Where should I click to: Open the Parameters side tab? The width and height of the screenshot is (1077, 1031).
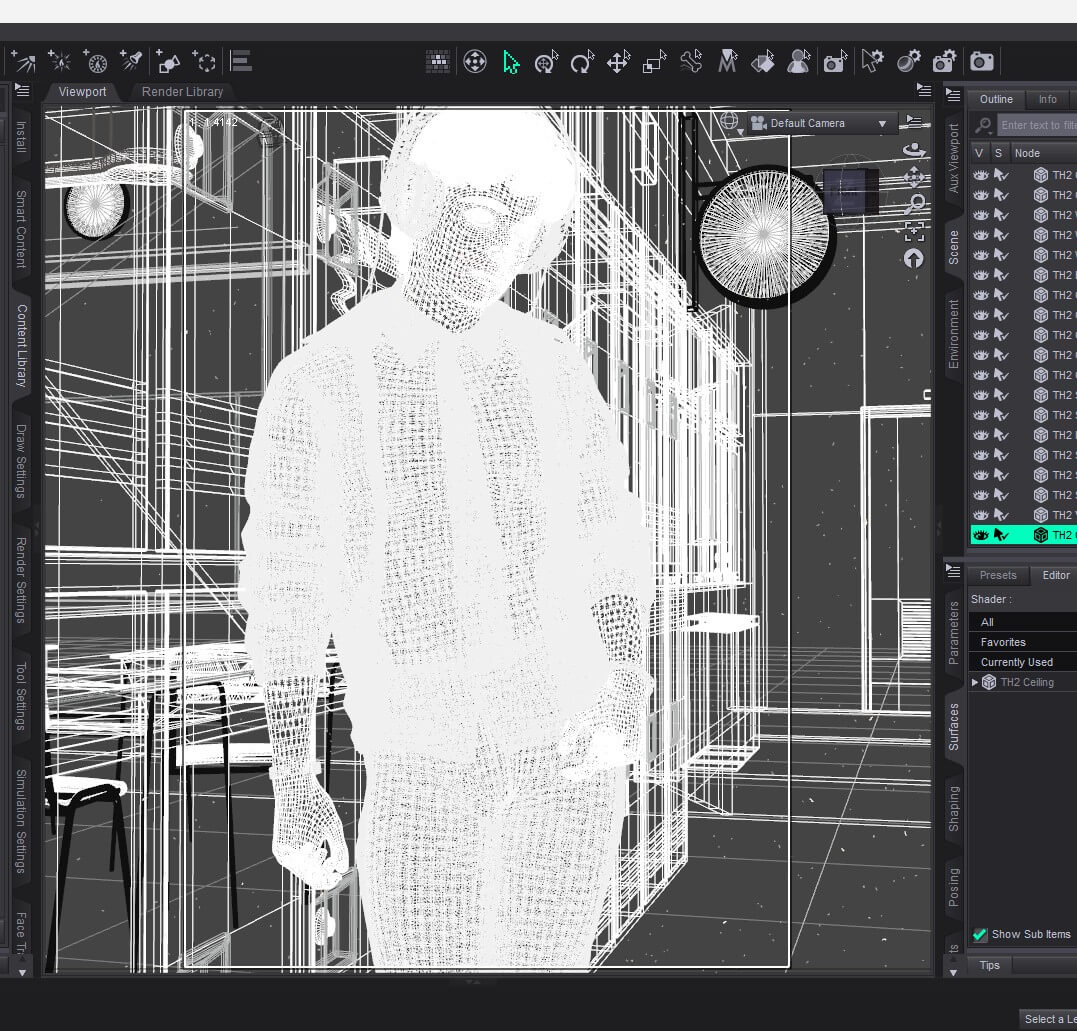click(x=953, y=633)
